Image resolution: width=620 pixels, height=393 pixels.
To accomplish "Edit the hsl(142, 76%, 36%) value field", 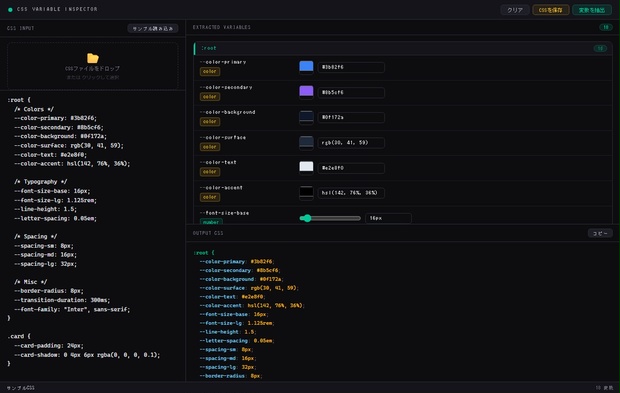I will (x=351, y=193).
